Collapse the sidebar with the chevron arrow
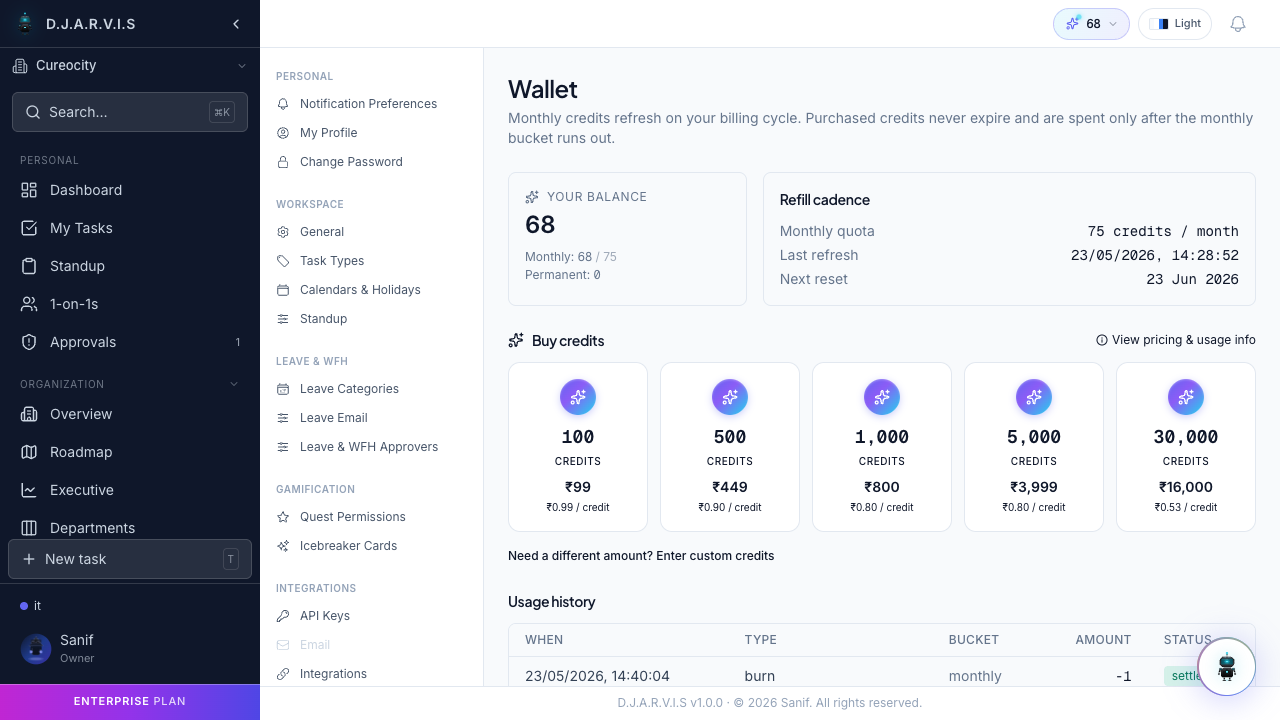The image size is (1280, 720). point(236,24)
